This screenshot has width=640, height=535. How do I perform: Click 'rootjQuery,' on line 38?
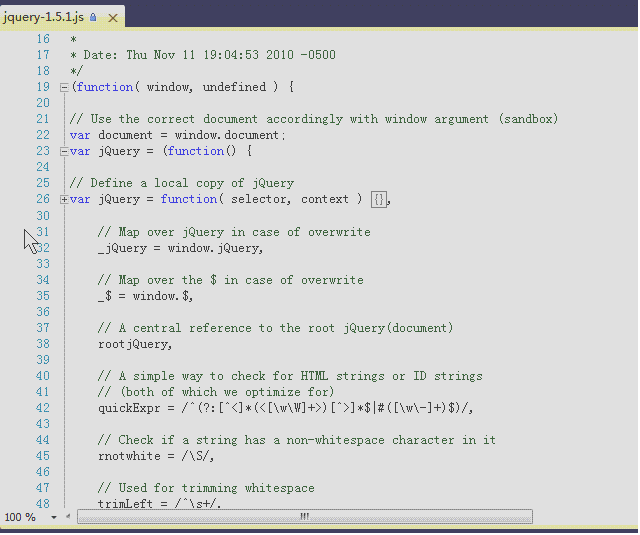(135, 344)
